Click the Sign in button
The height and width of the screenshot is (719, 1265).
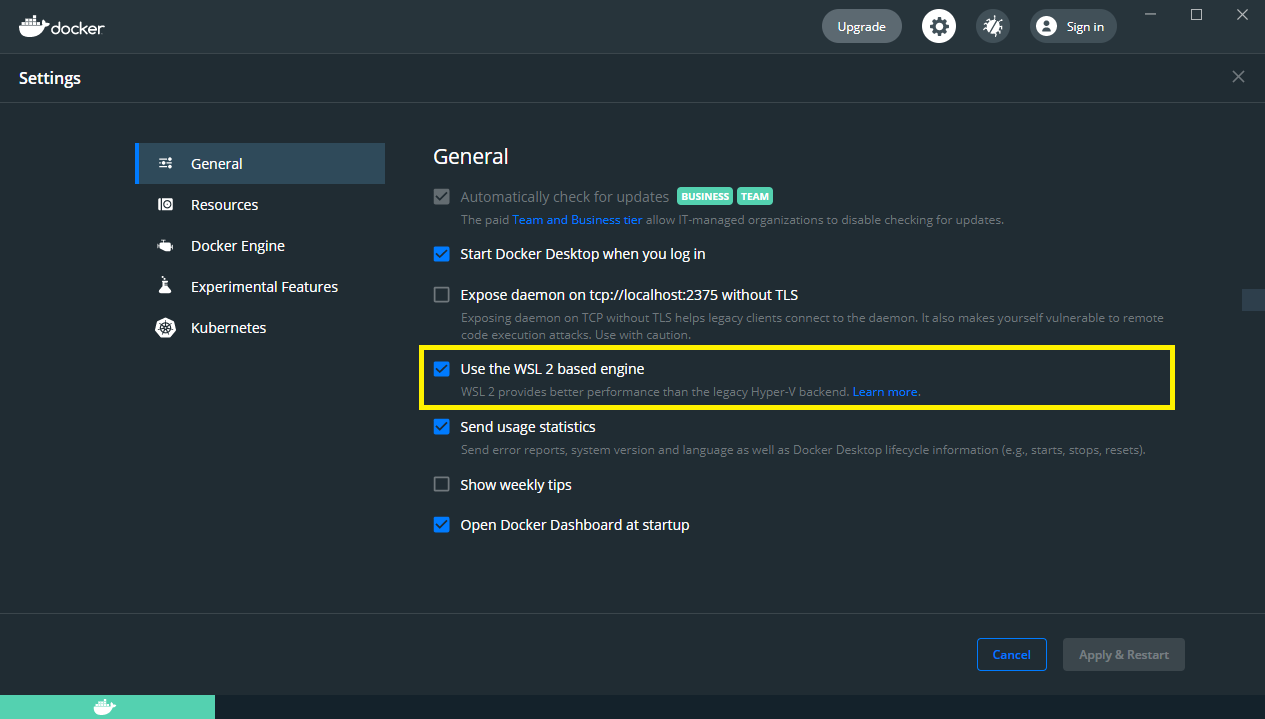pos(1073,27)
